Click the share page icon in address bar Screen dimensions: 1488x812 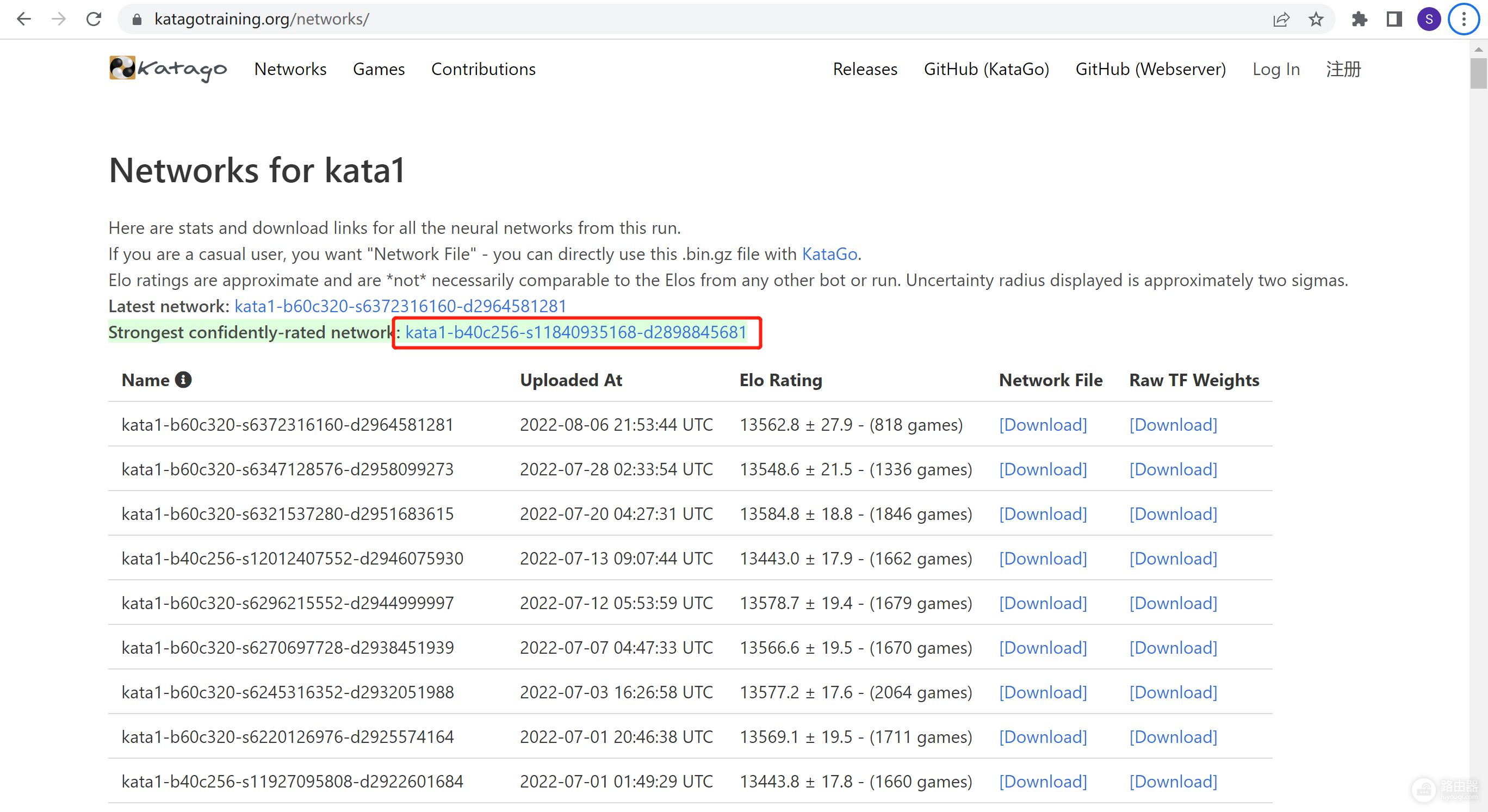(x=1281, y=20)
